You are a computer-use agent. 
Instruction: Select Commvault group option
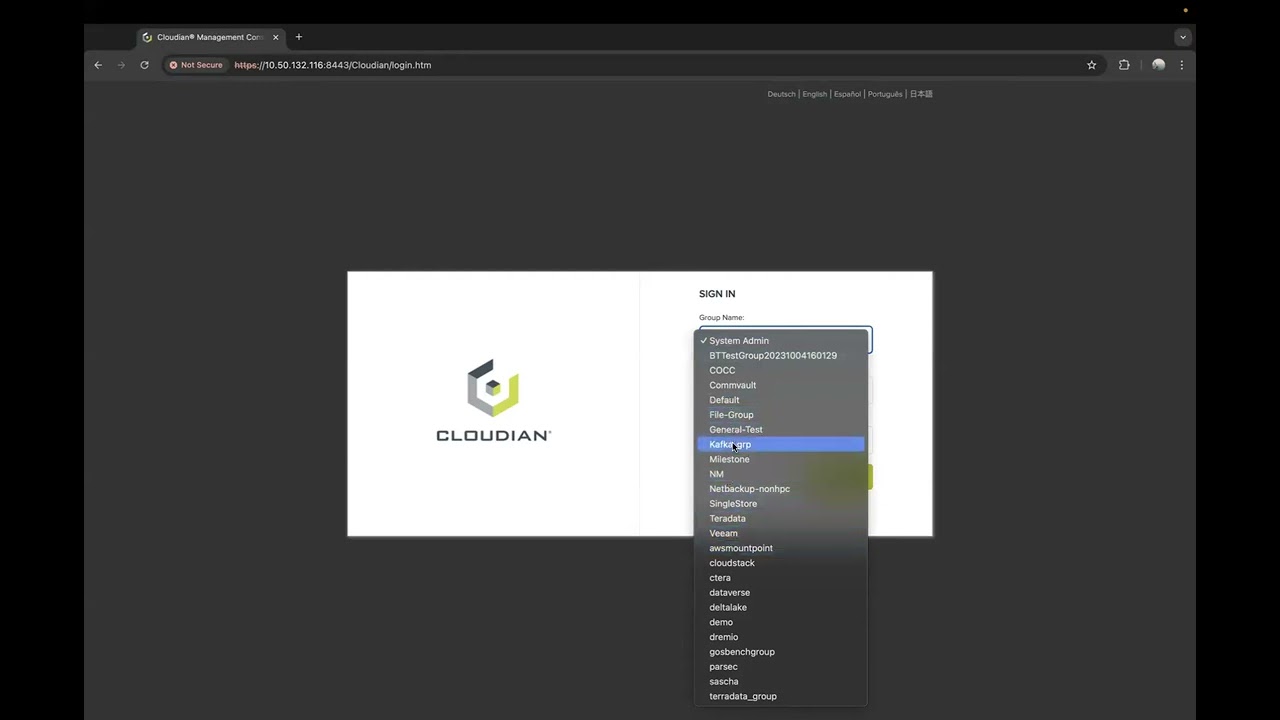(780, 385)
